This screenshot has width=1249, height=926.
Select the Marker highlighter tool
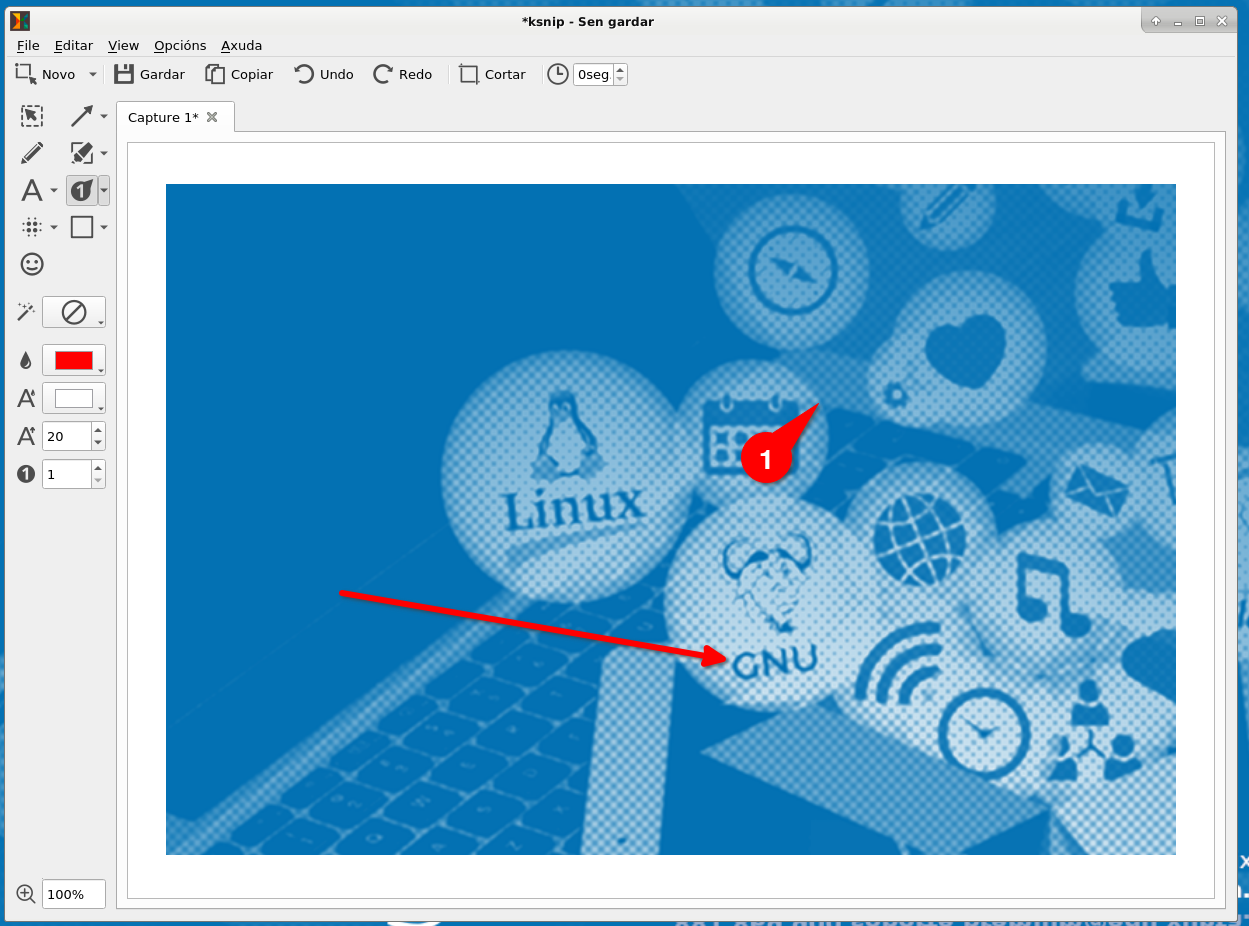pyautogui.click(x=82, y=153)
